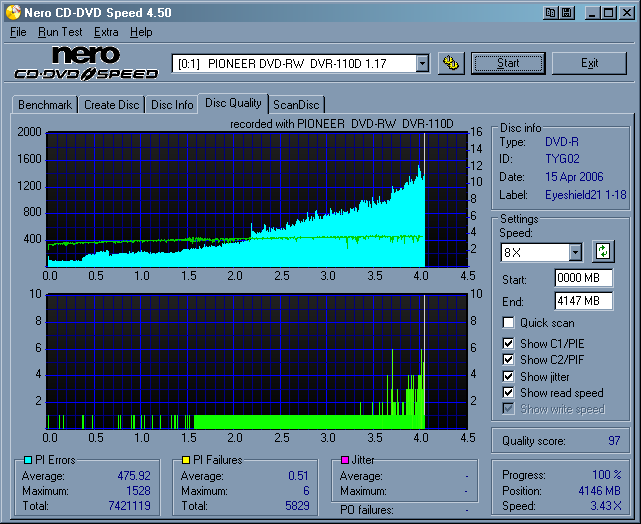This screenshot has height=524, width=641.
Task: Click the date 15 Apr 2006
Action: 574,177
